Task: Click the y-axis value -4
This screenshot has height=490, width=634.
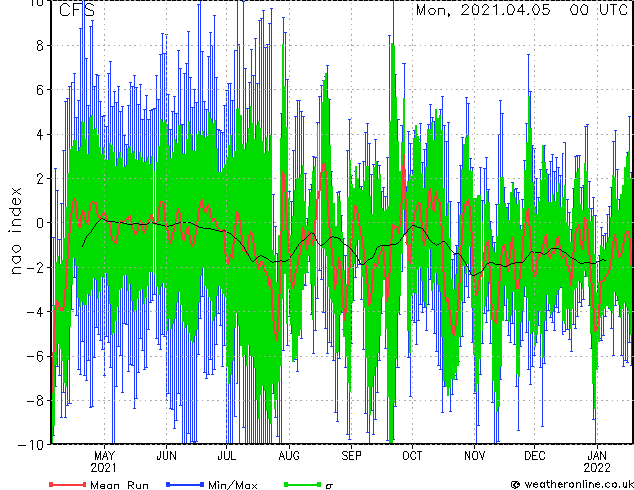Action: point(35,312)
